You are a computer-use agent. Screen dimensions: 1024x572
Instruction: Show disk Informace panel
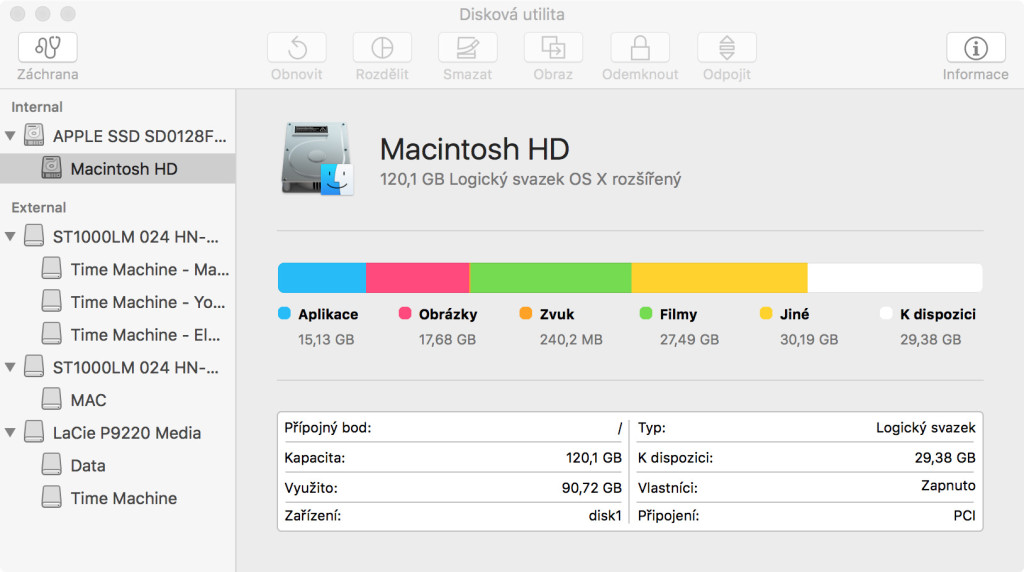[x=976, y=48]
